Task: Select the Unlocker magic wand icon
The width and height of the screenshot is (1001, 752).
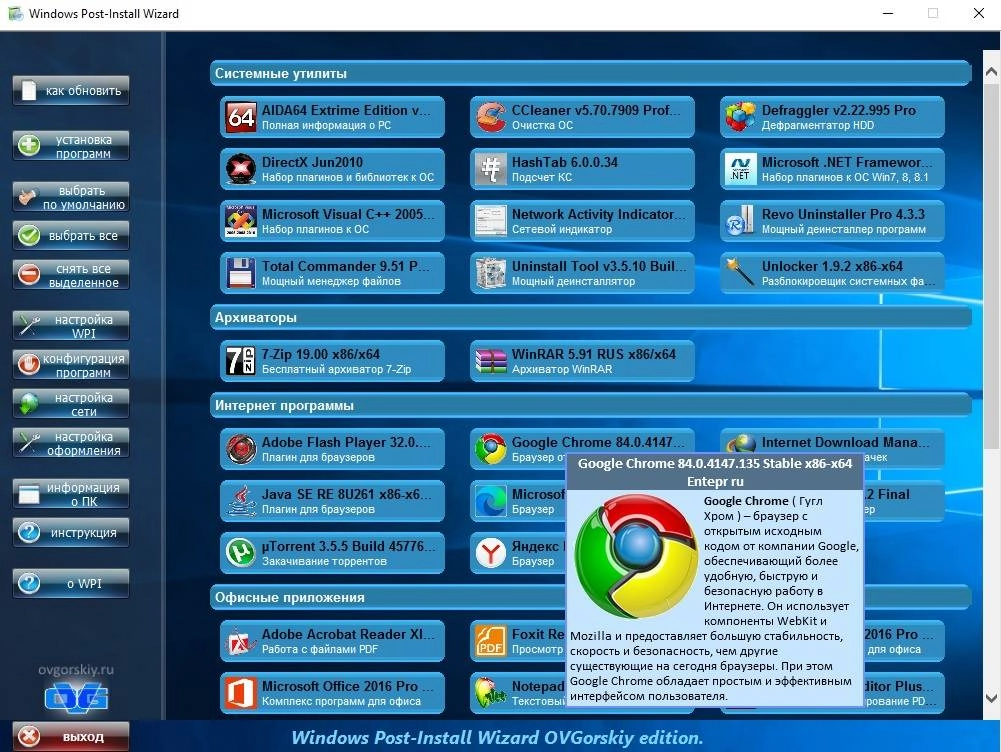Action: 740,272
